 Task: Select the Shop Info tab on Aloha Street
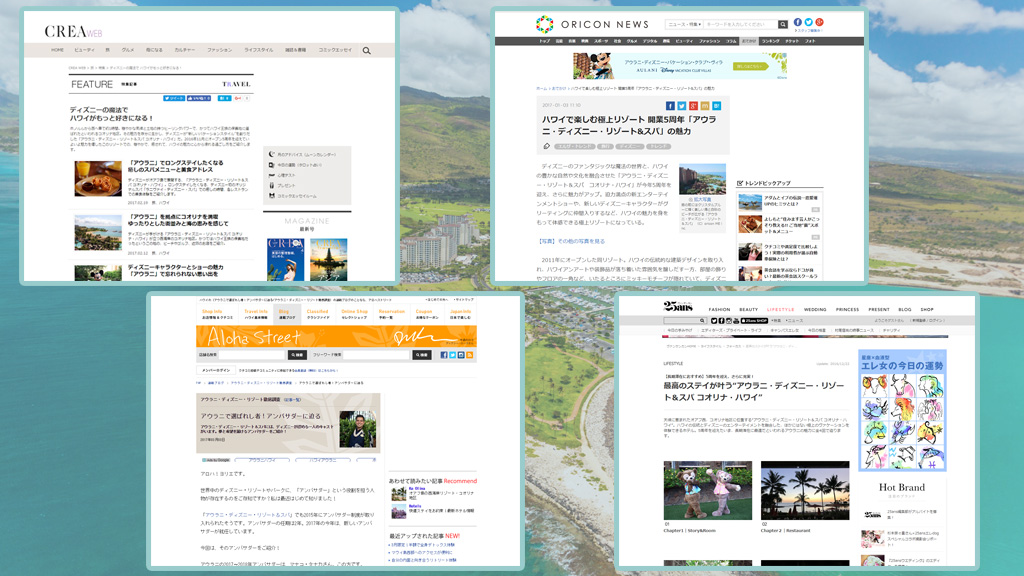click(217, 314)
